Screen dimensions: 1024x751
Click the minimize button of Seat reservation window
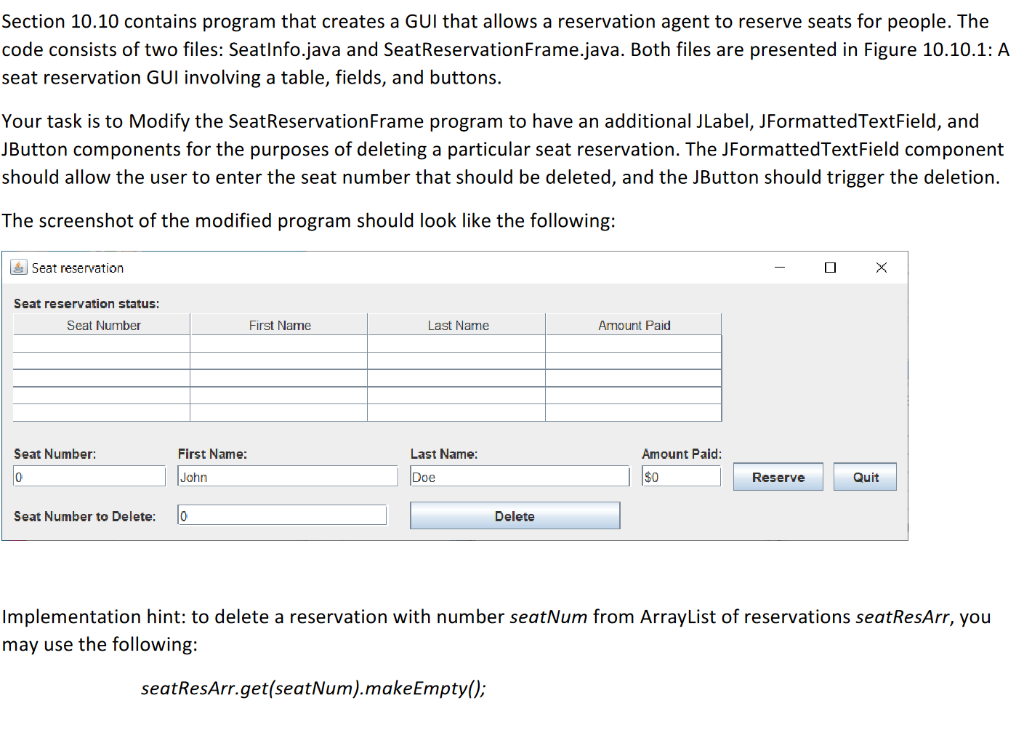coord(779,267)
